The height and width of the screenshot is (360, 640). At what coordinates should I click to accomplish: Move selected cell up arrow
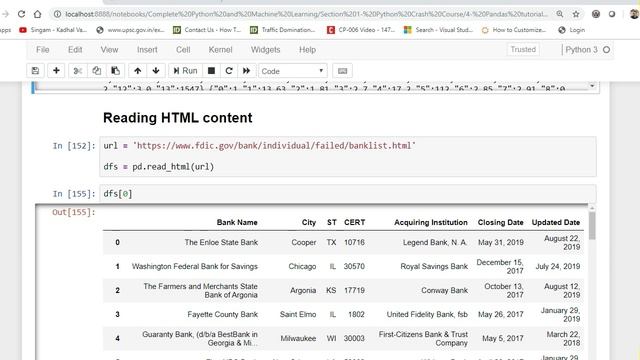[x=138, y=71]
